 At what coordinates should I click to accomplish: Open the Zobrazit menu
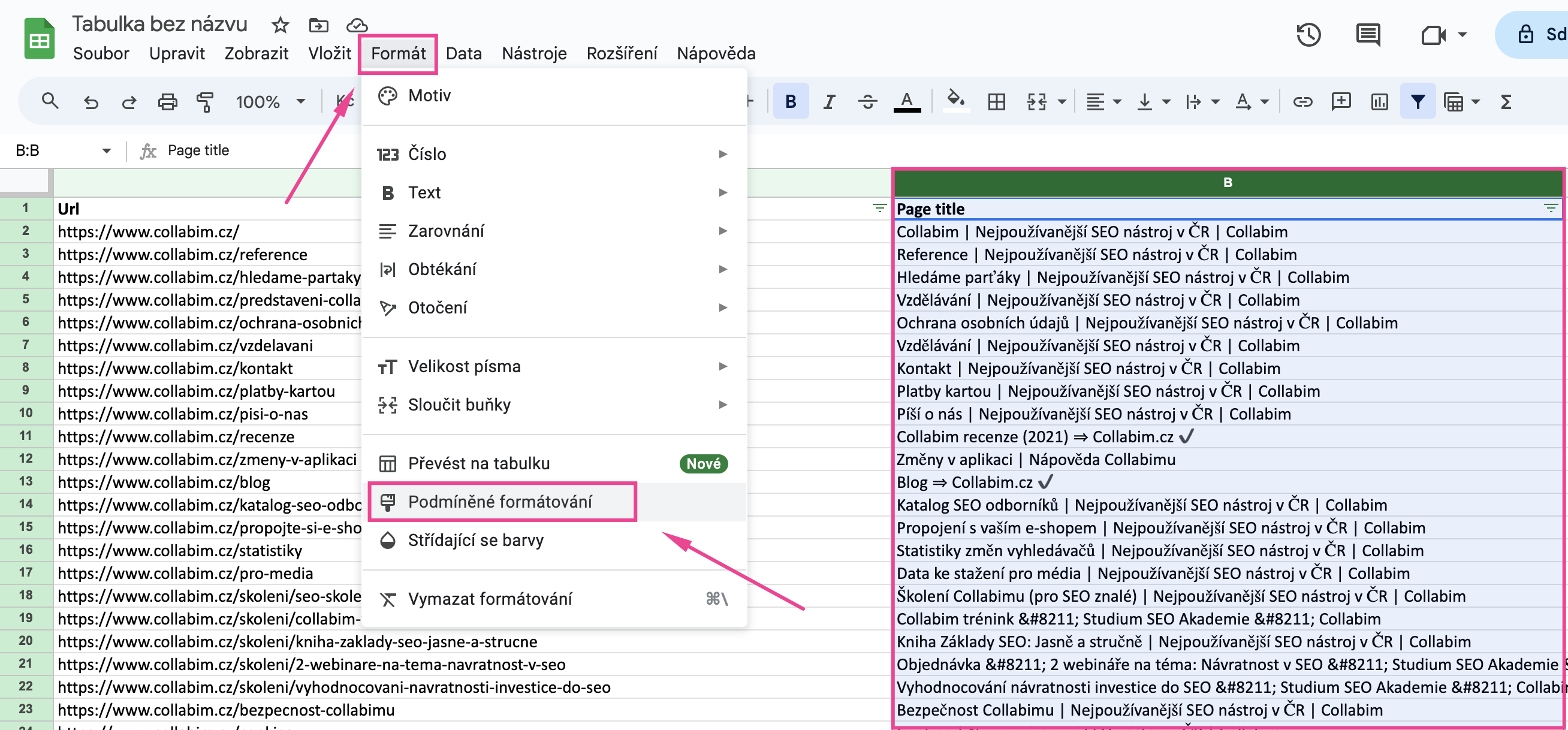[257, 53]
